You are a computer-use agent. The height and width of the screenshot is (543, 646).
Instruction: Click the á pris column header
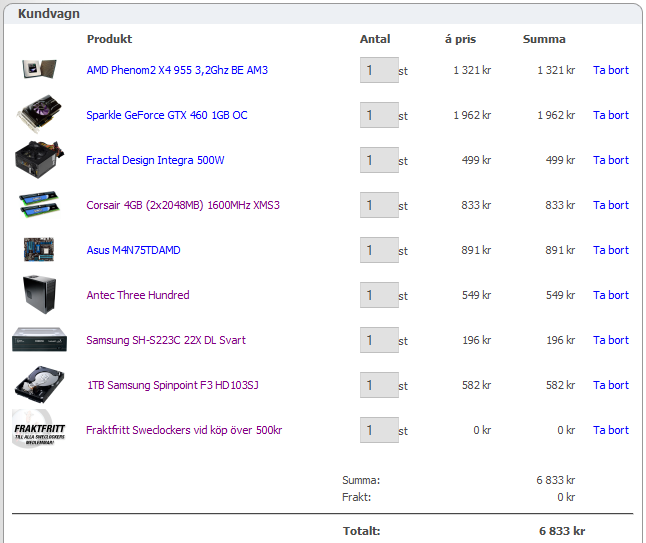click(x=460, y=39)
